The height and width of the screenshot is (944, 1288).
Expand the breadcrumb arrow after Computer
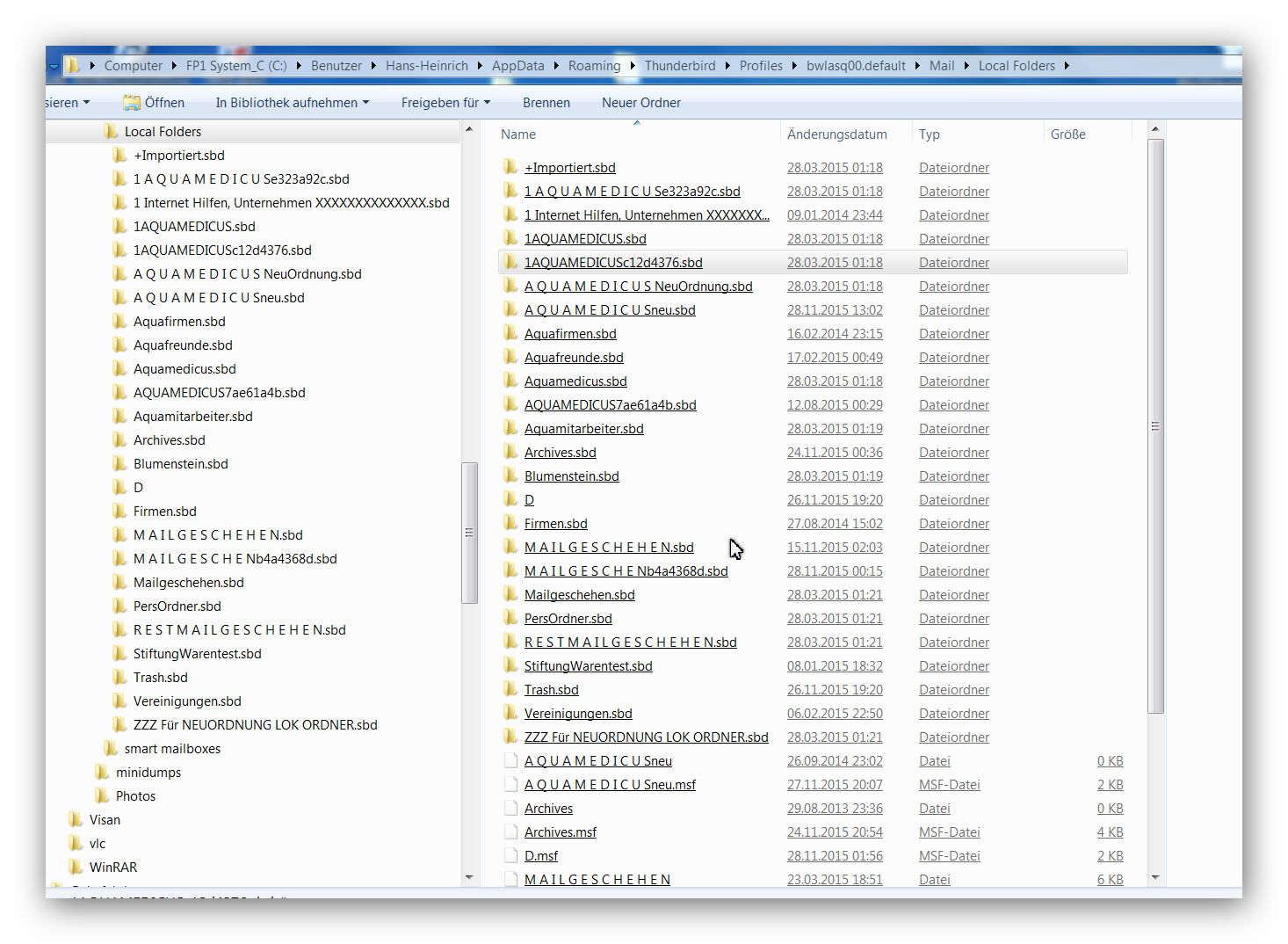(x=174, y=65)
